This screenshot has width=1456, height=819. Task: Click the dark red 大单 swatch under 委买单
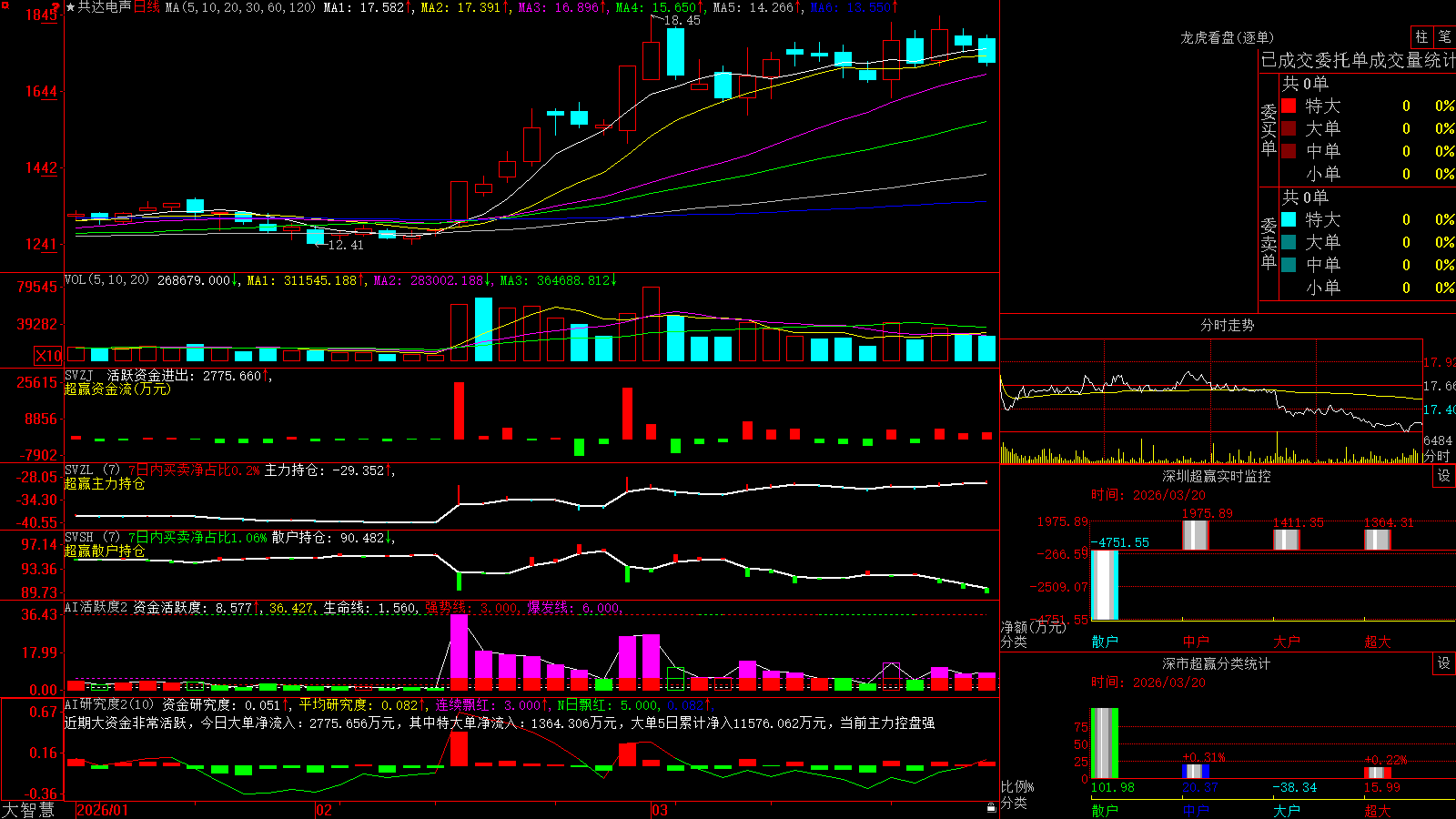click(x=1289, y=128)
